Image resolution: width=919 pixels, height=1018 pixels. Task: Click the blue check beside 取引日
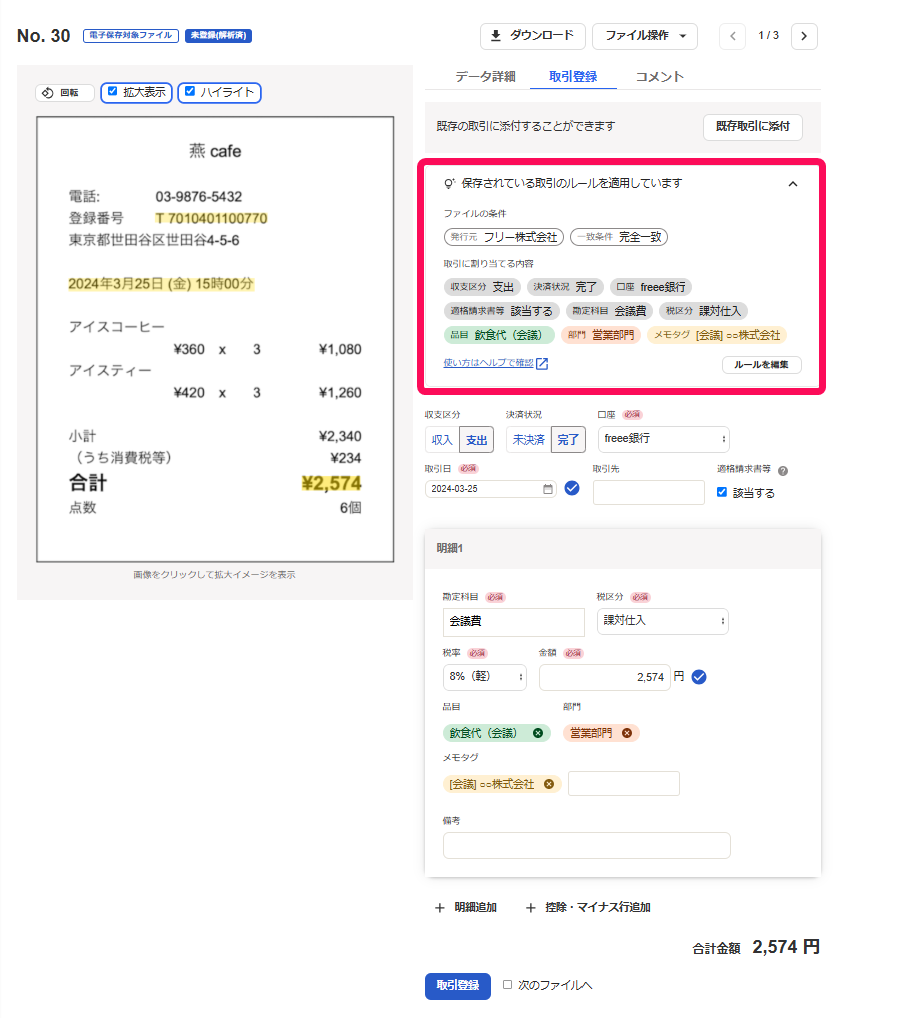(x=572, y=488)
